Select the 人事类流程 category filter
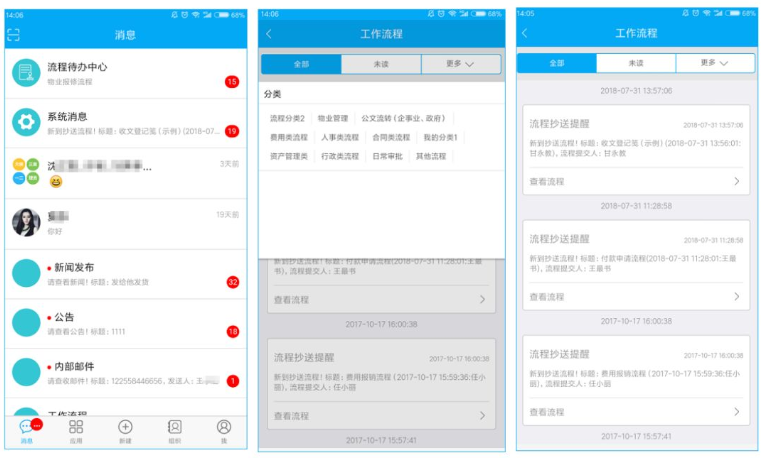This screenshot has height=458, width=767. tap(340, 137)
